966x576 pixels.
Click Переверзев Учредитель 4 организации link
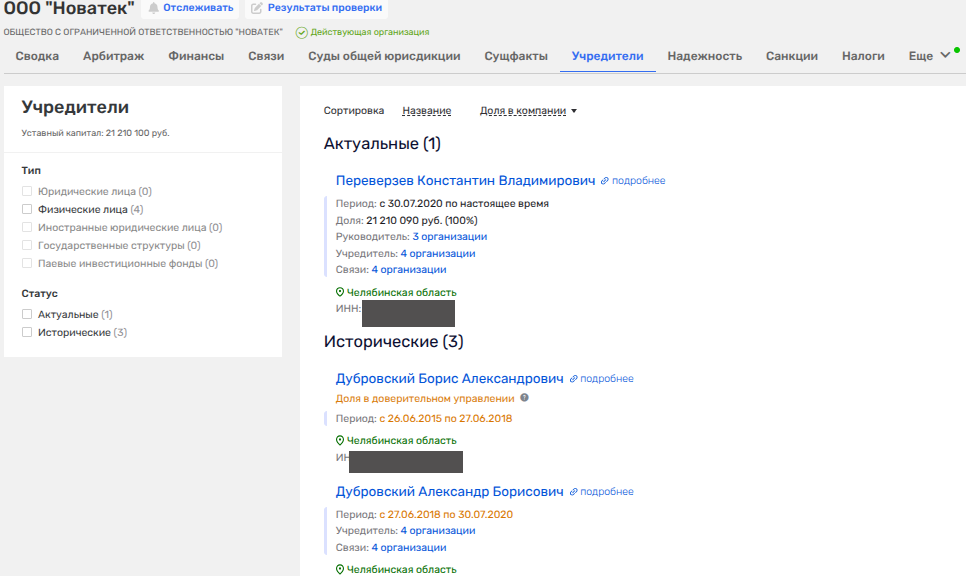(438, 253)
